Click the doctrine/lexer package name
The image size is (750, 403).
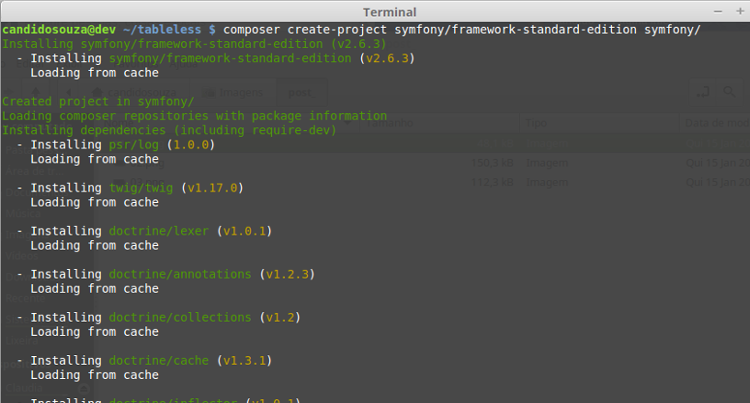tap(159, 231)
